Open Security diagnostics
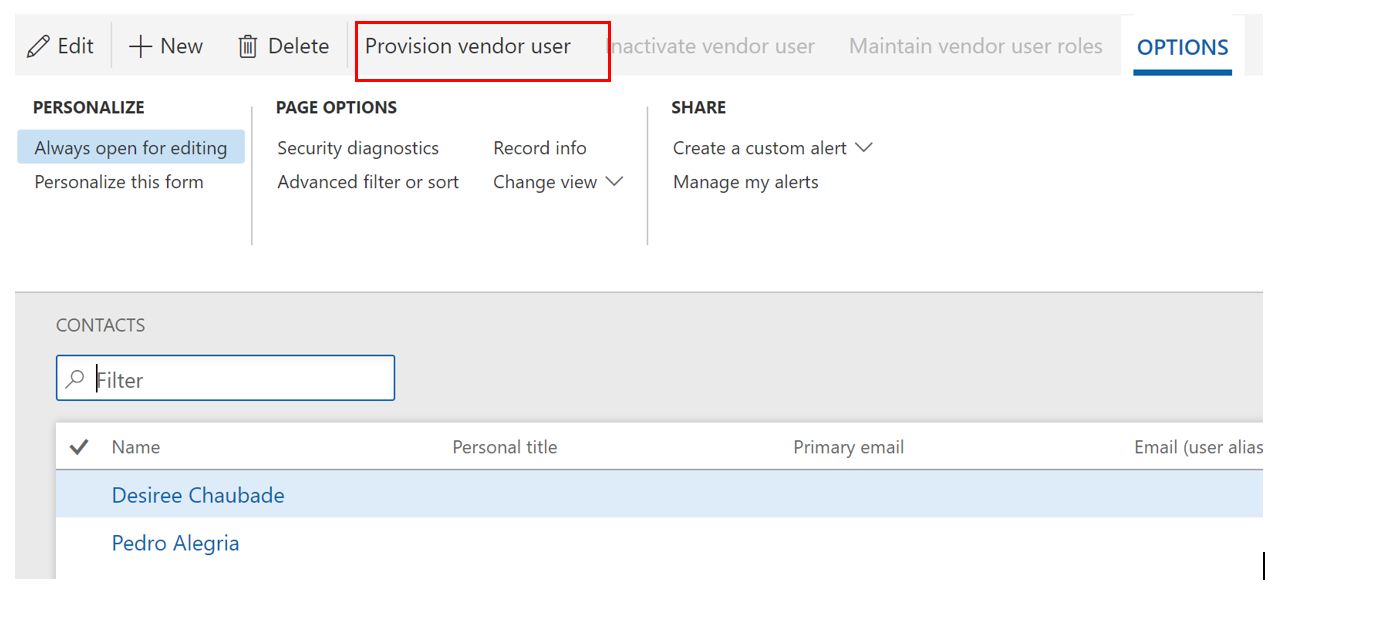1379x618 pixels. pyautogui.click(x=358, y=148)
